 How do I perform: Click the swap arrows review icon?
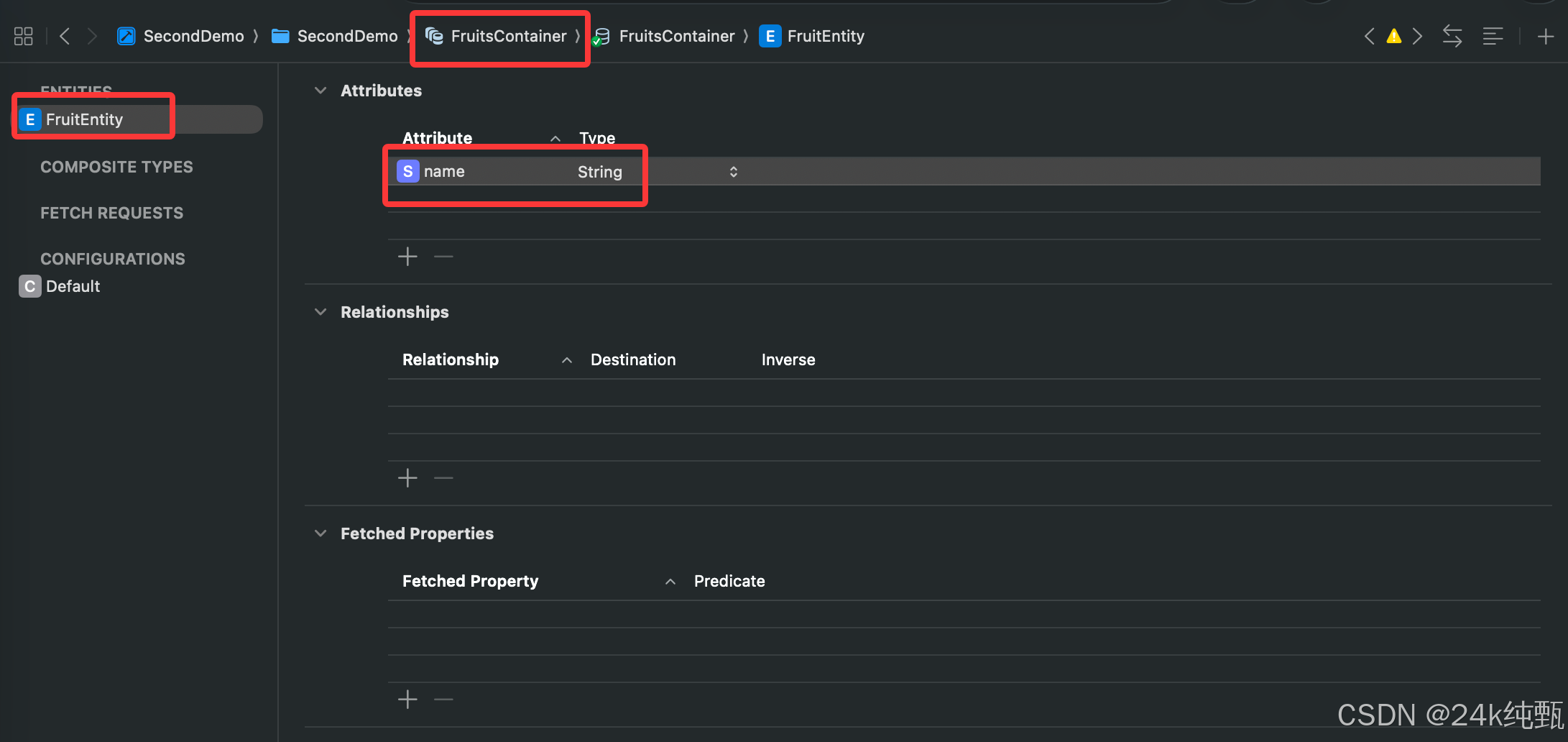(x=1452, y=36)
